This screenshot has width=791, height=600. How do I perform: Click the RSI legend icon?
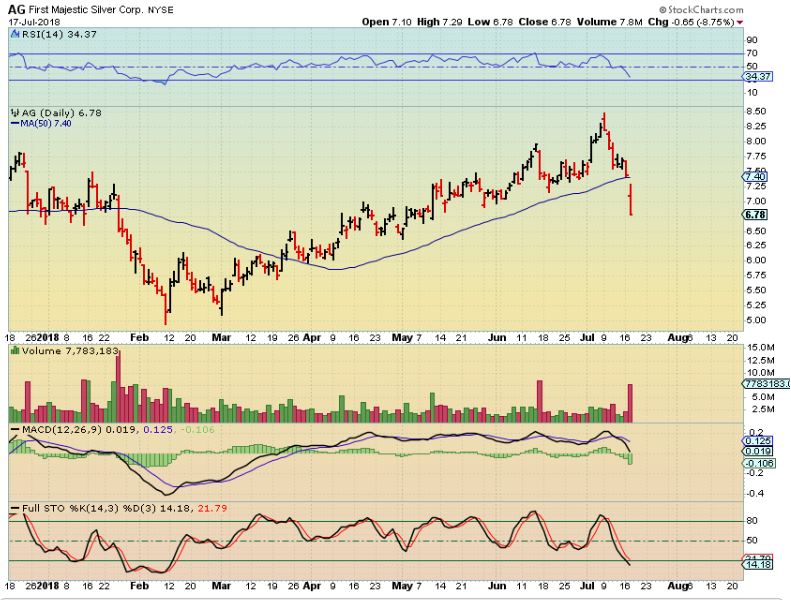(x=15, y=34)
